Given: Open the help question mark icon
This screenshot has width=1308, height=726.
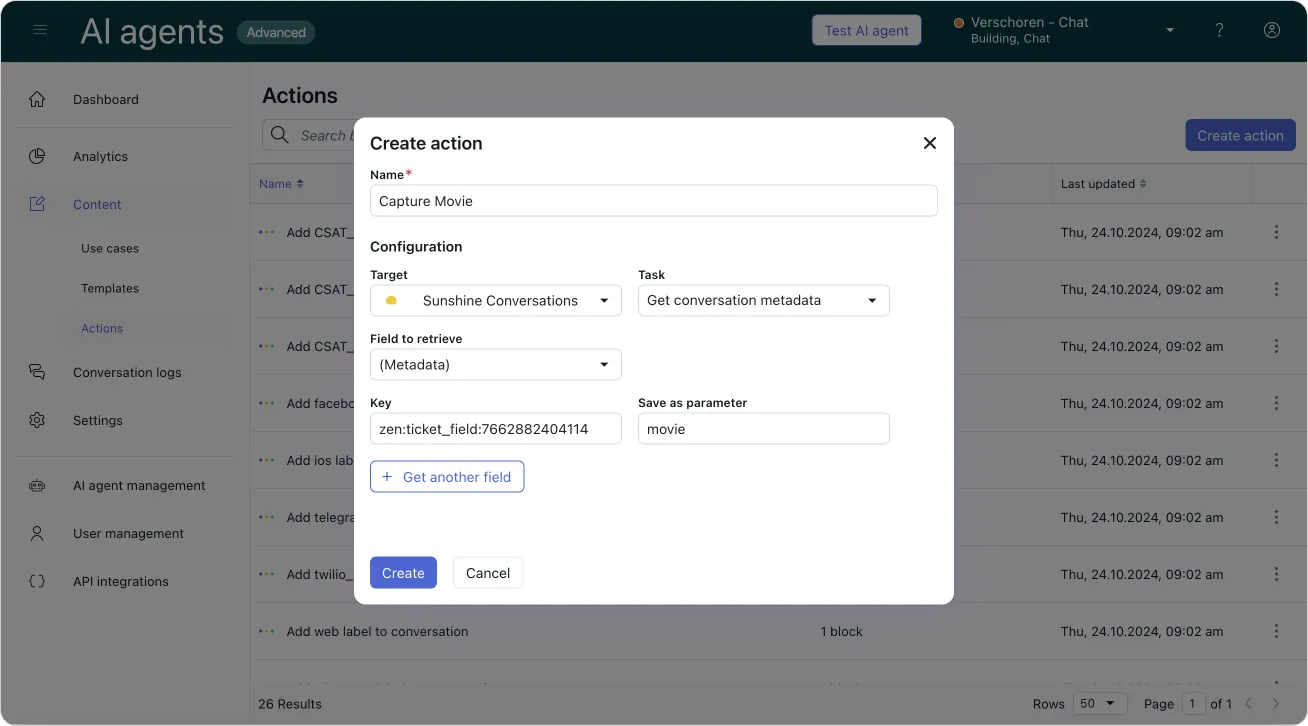Looking at the screenshot, I should pos(1219,30).
